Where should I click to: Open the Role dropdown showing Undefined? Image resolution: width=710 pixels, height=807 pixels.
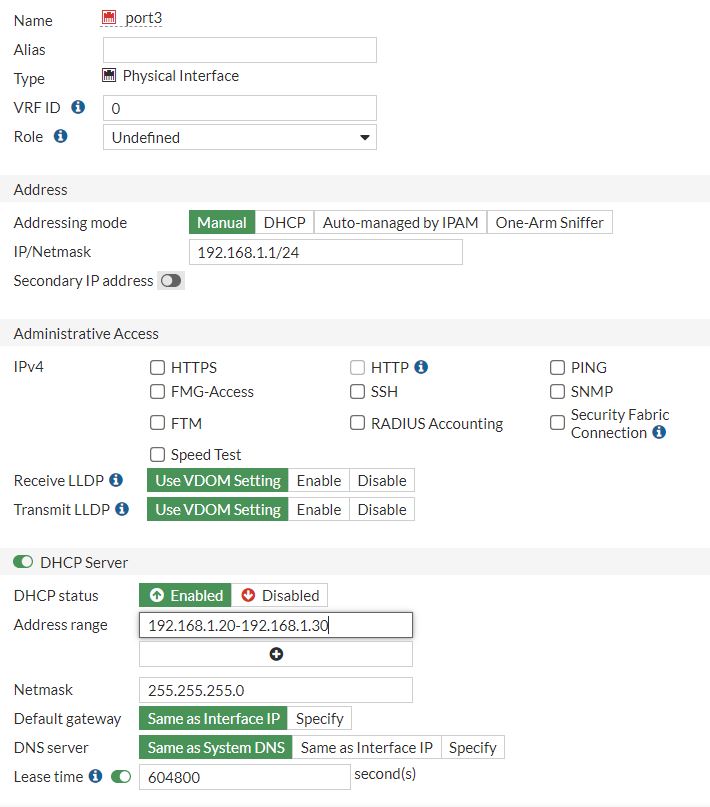(x=240, y=136)
